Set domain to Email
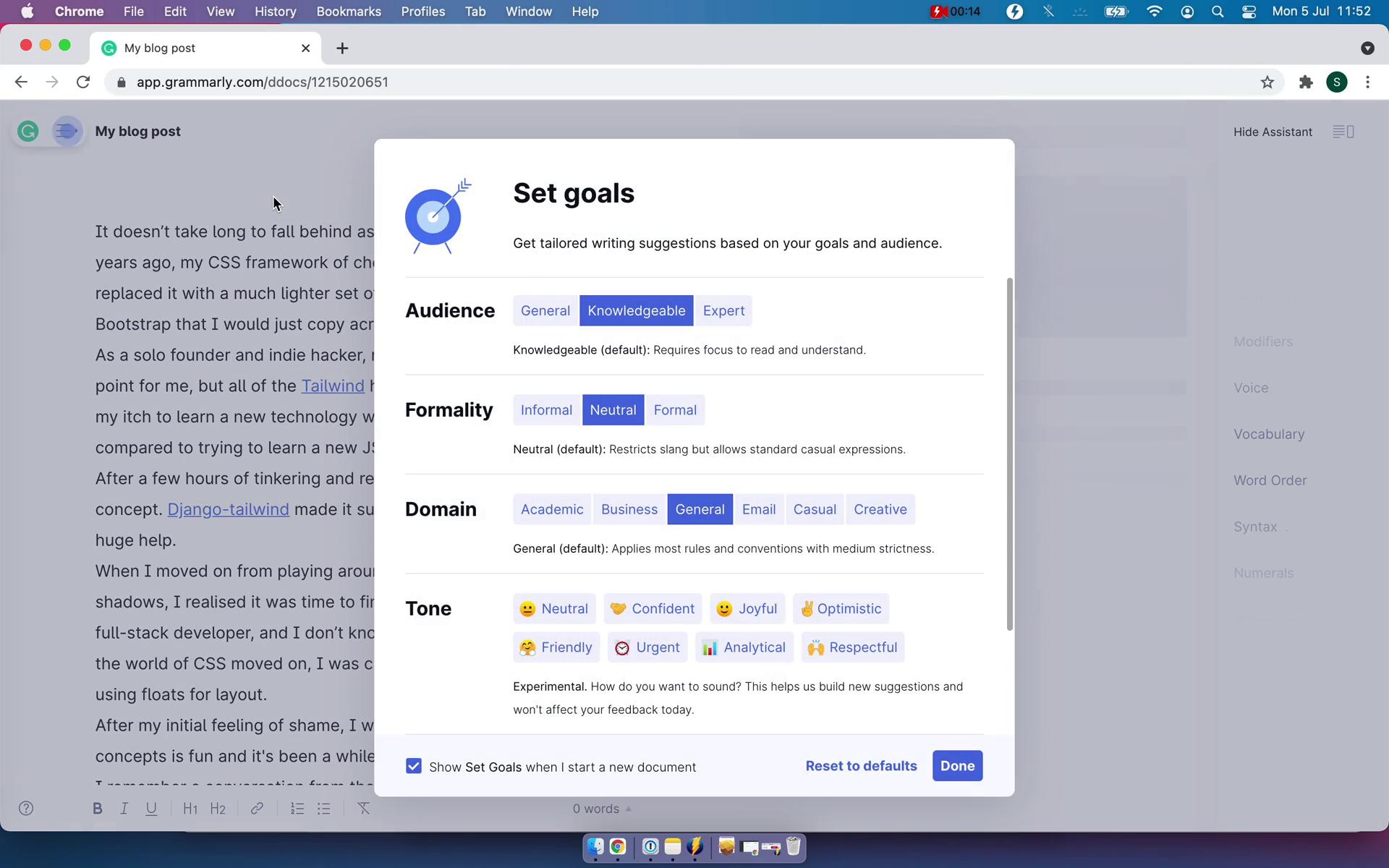1389x868 pixels. (x=759, y=509)
